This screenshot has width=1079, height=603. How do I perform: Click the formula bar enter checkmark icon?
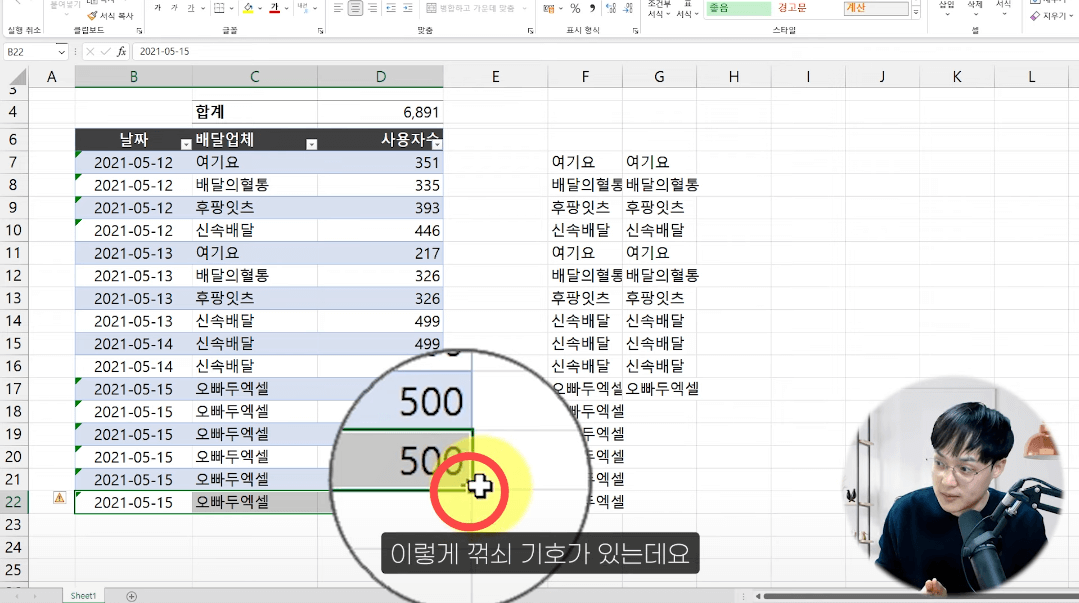coord(105,51)
